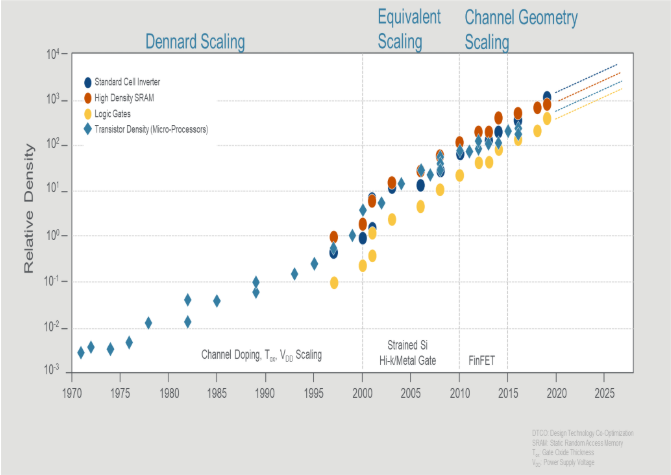Click the Channel Doping Vdd Scaling label
The height and width of the screenshot is (475, 671).
(261, 355)
